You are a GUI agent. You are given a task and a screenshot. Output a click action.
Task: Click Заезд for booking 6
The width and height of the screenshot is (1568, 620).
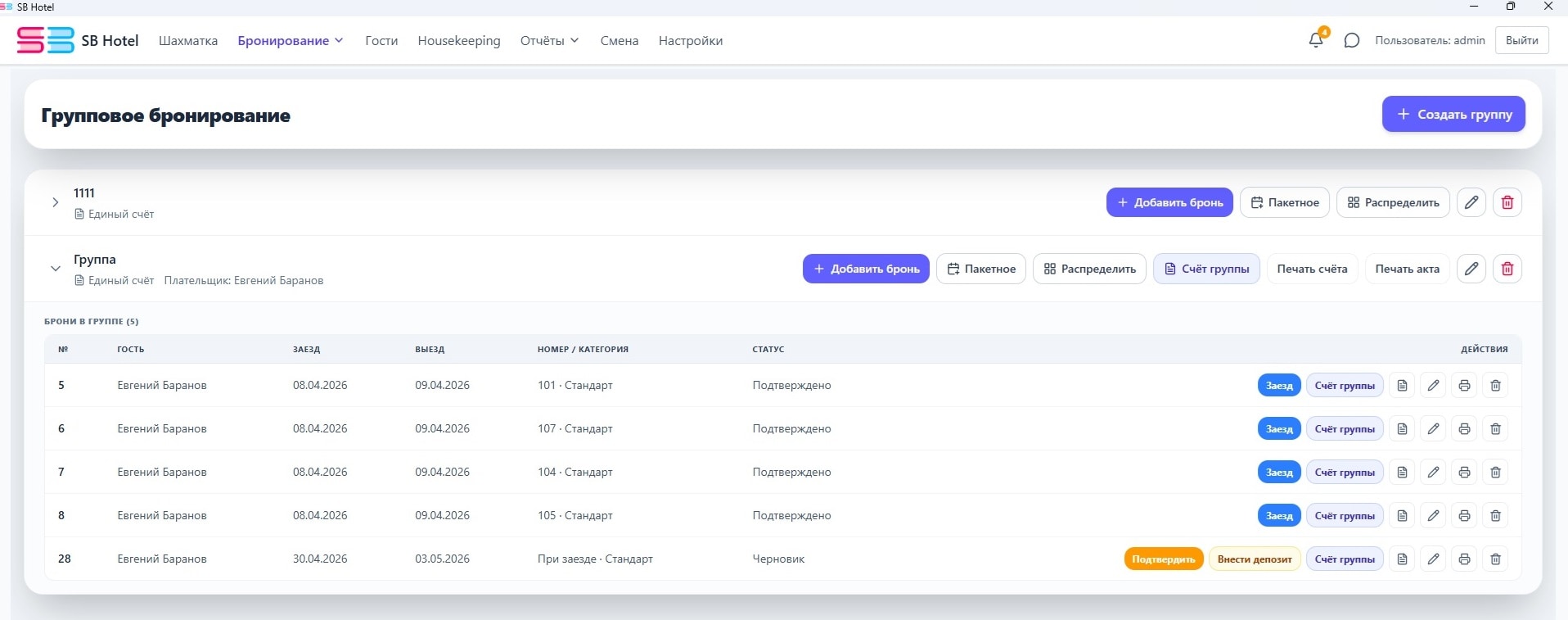(x=1279, y=428)
